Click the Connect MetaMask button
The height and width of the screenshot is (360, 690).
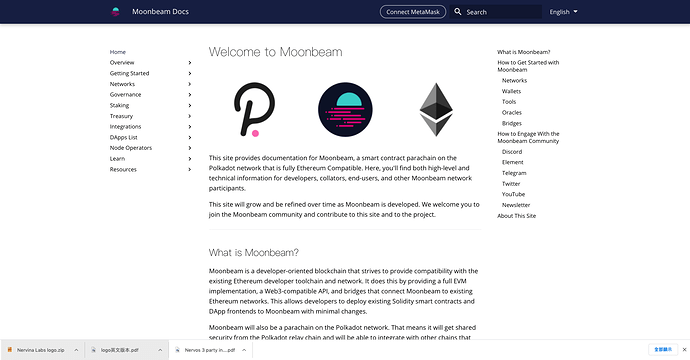click(x=413, y=12)
